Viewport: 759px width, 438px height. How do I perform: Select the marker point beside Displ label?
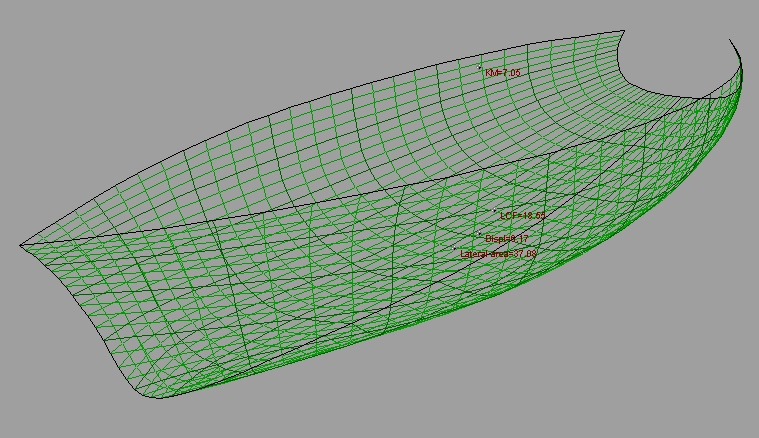[x=480, y=234]
